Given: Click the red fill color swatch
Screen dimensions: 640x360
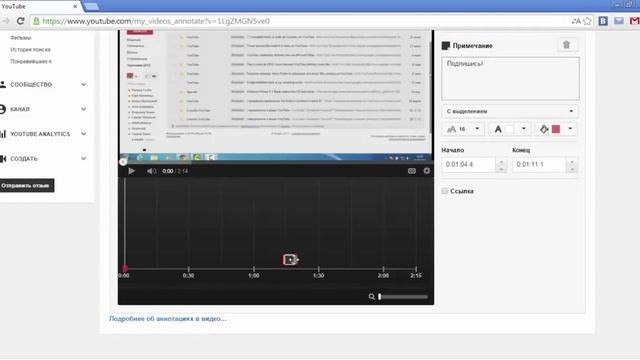Looking at the screenshot, I should coord(556,129).
